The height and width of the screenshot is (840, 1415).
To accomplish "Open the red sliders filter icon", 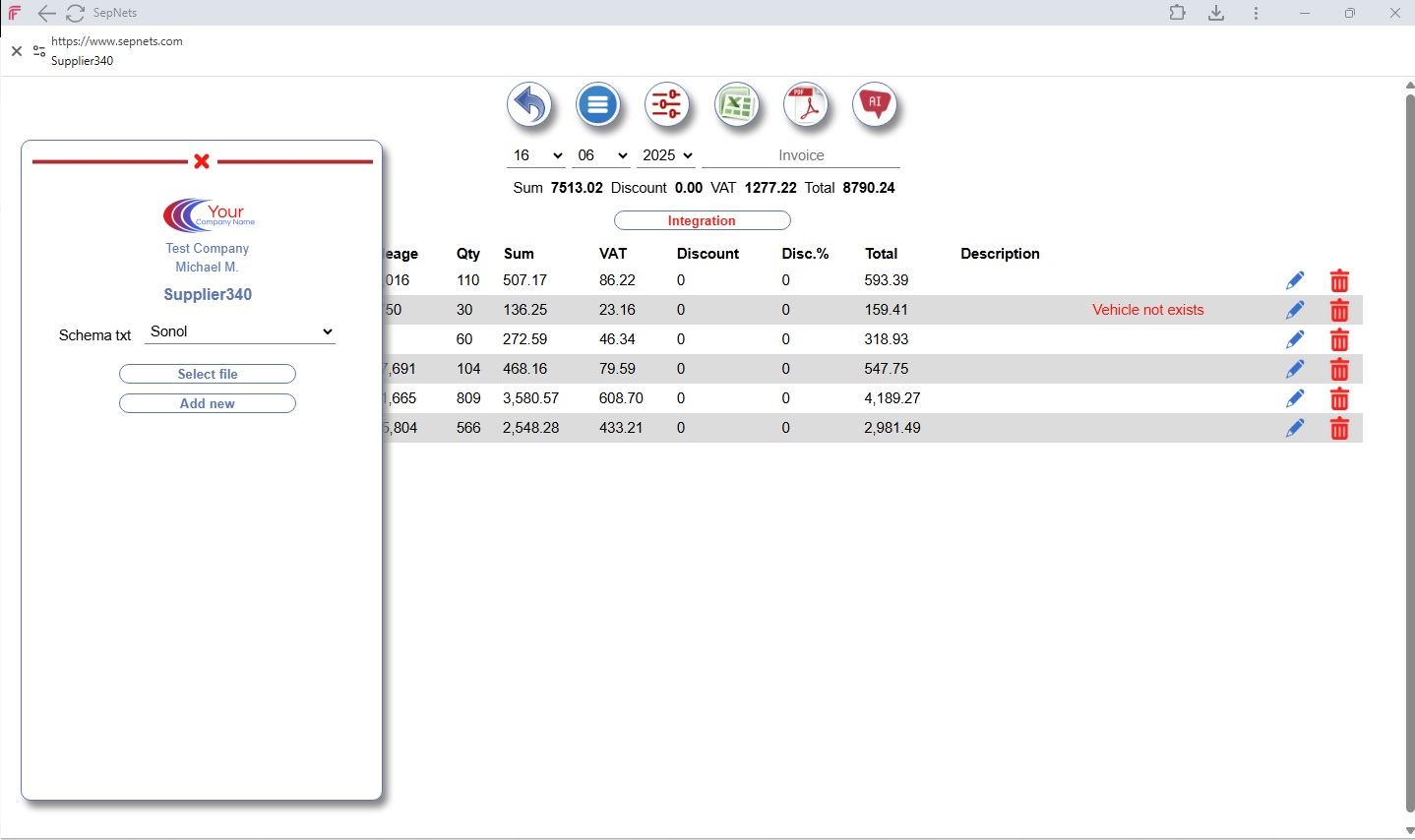I will click(x=667, y=103).
